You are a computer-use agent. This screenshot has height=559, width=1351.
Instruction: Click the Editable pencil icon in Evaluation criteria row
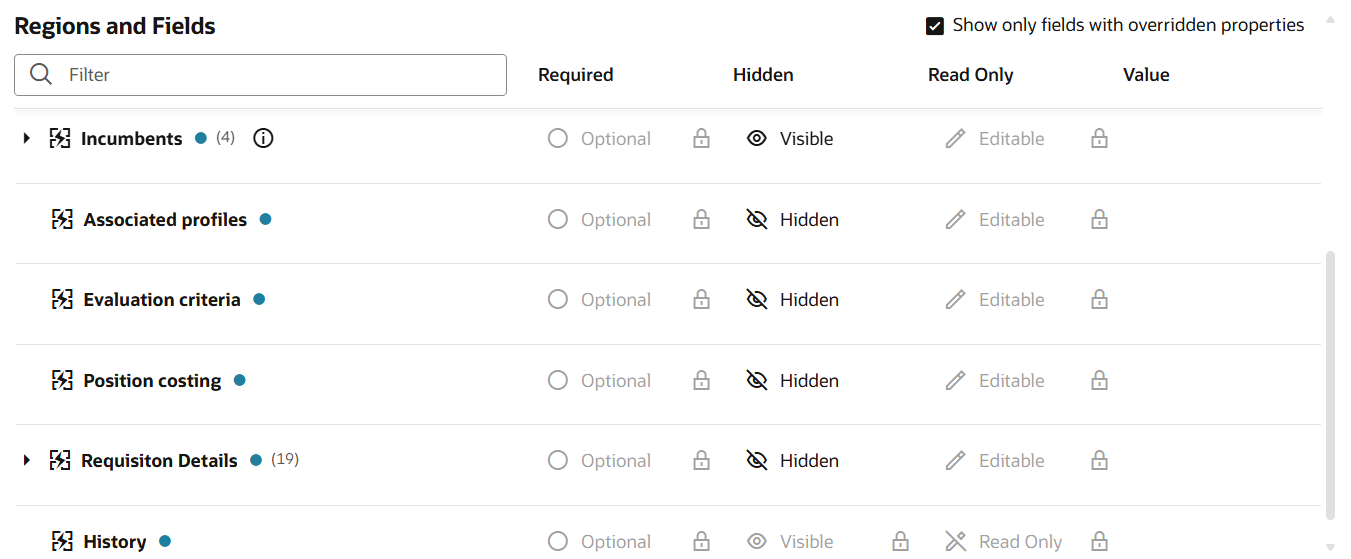(956, 300)
